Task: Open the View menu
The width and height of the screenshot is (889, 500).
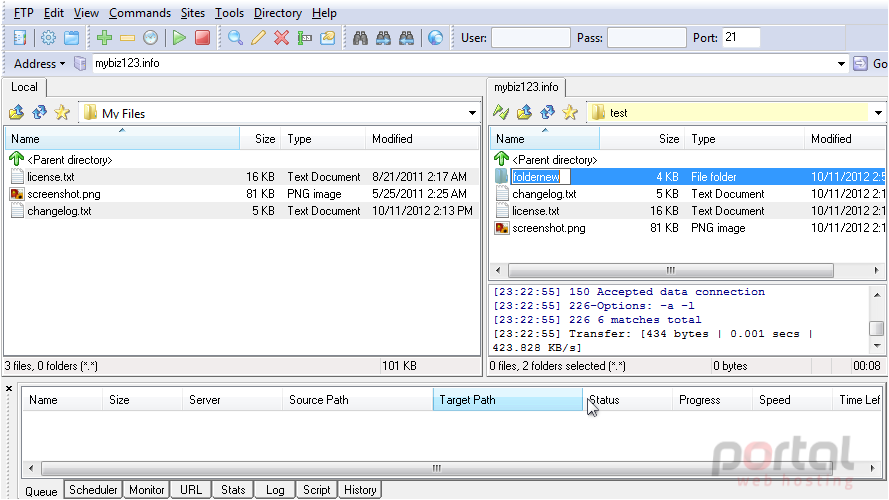Action: 86,13
